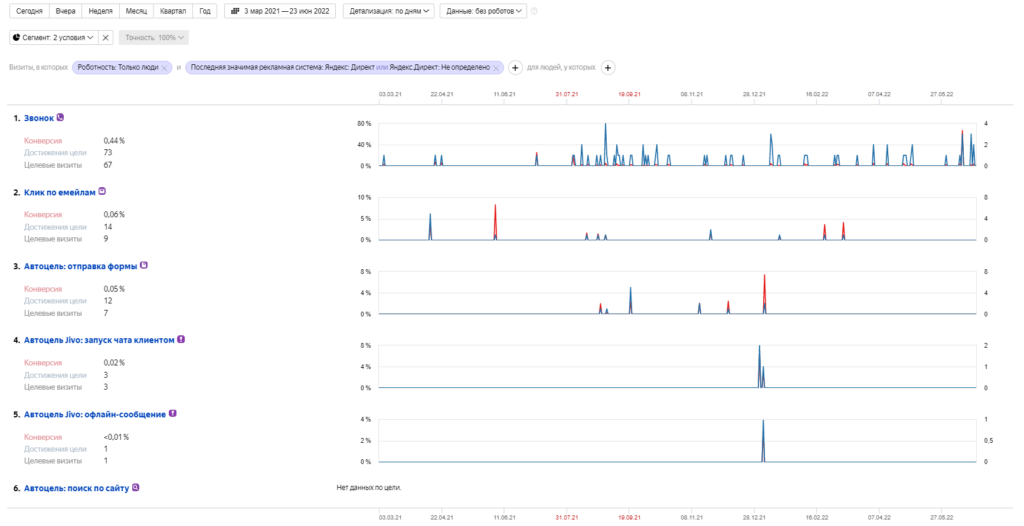Open the Детализация: по дням dropdown
Screen dimensions: 1024x526
(389, 11)
